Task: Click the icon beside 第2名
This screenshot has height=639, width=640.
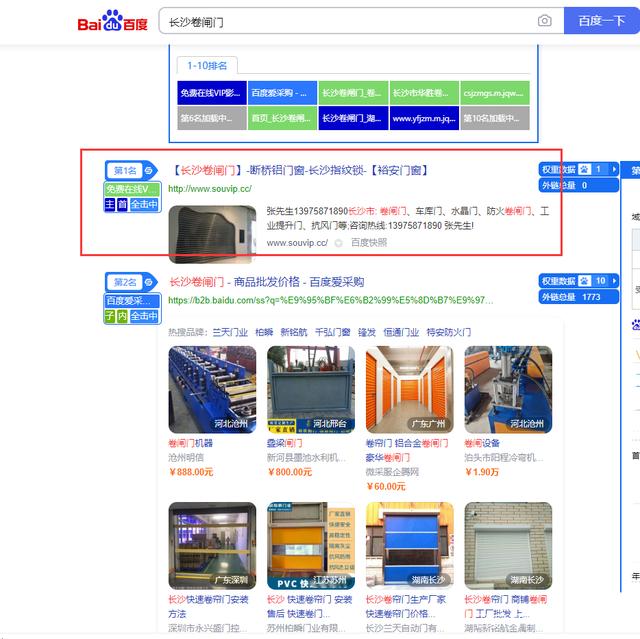Action: click(149, 282)
